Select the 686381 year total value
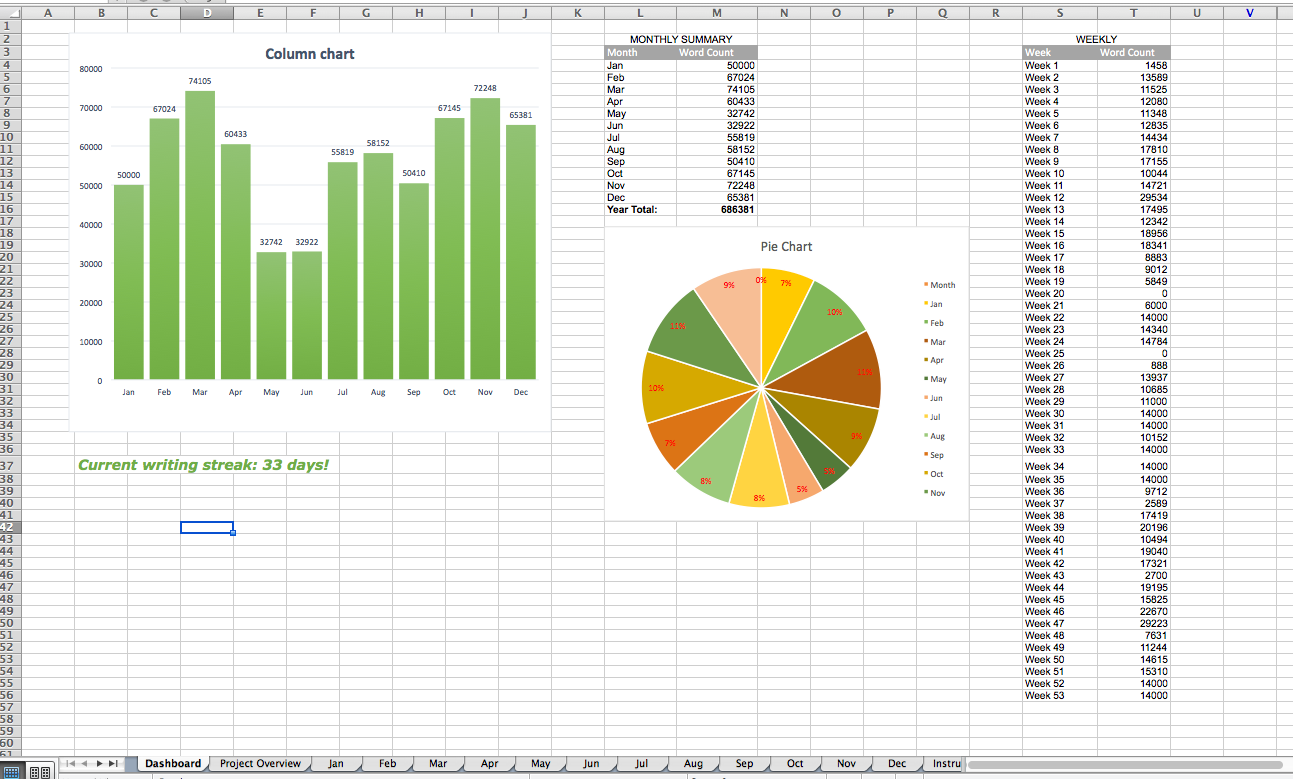 (717, 209)
